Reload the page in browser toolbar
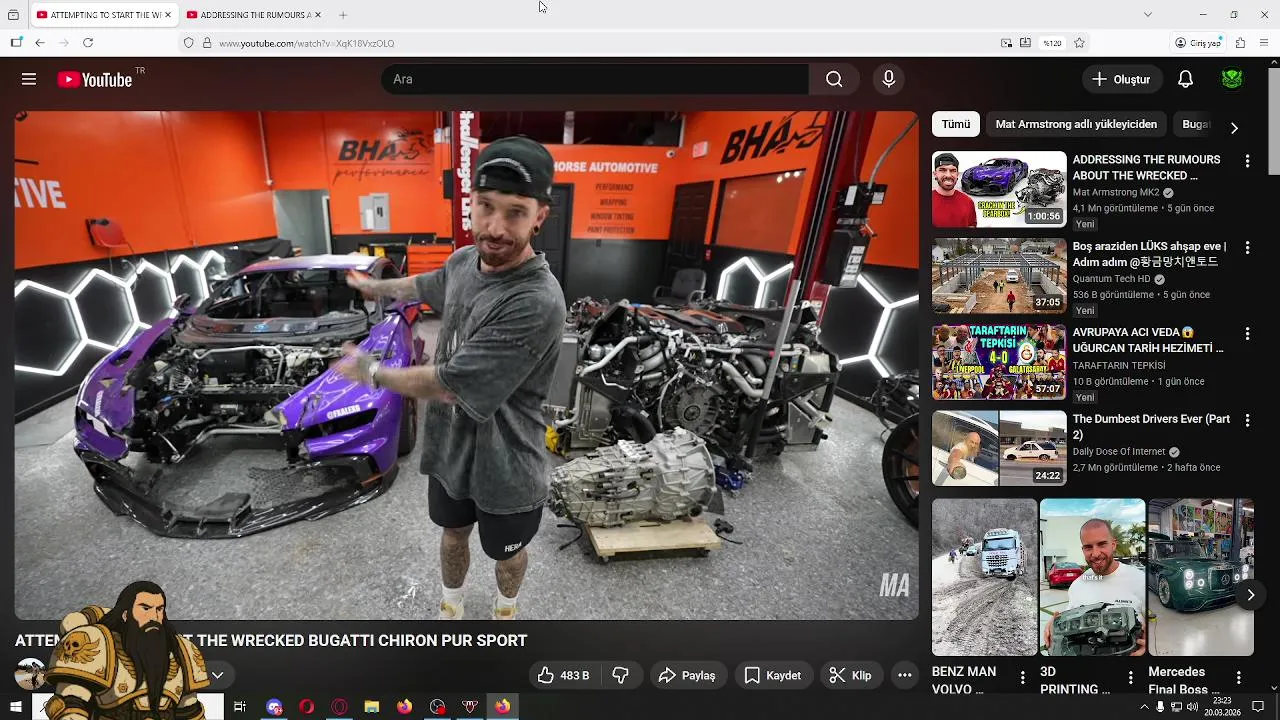The width and height of the screenshot is (1280, 720). [x=88, y=43]
